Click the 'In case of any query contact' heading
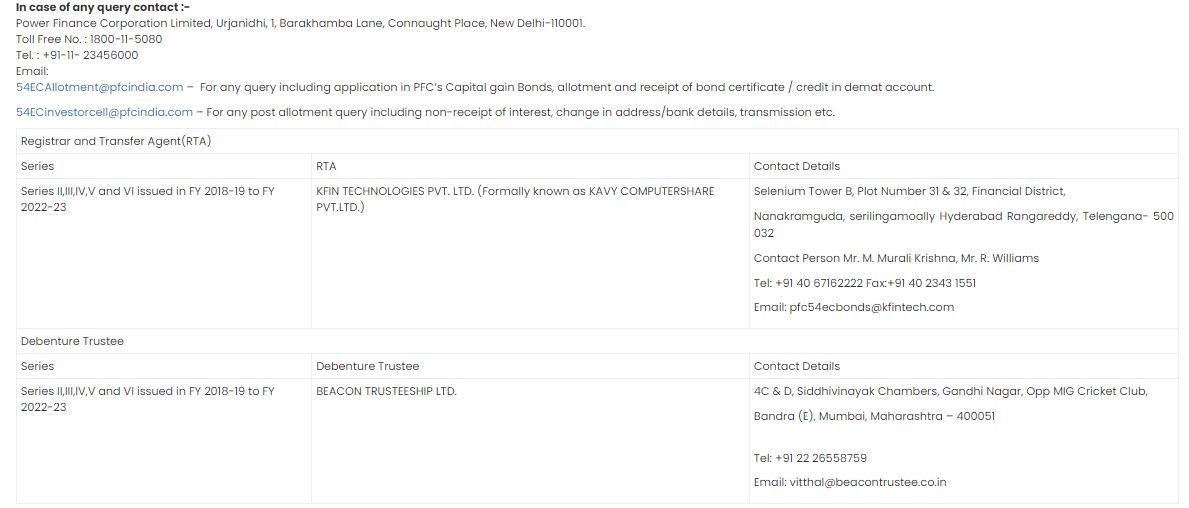Screen dimensions: 1189x508 point(103,7)
